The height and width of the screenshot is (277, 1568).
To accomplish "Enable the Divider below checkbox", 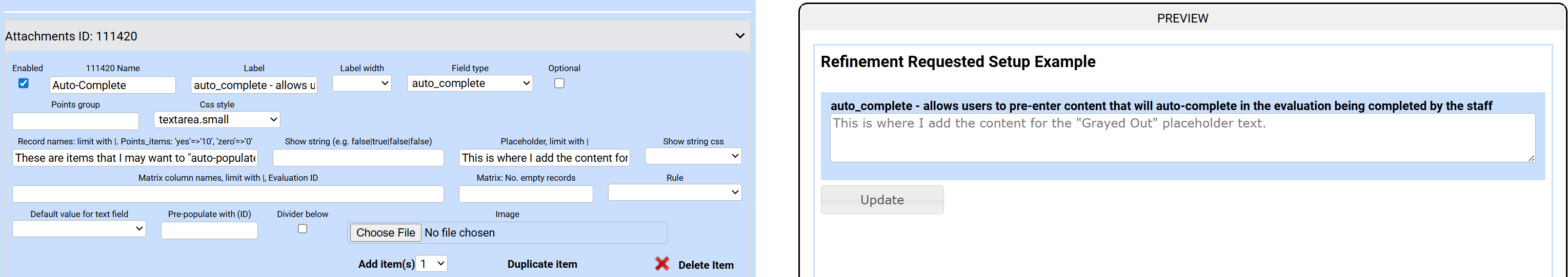I will (303, 229).
